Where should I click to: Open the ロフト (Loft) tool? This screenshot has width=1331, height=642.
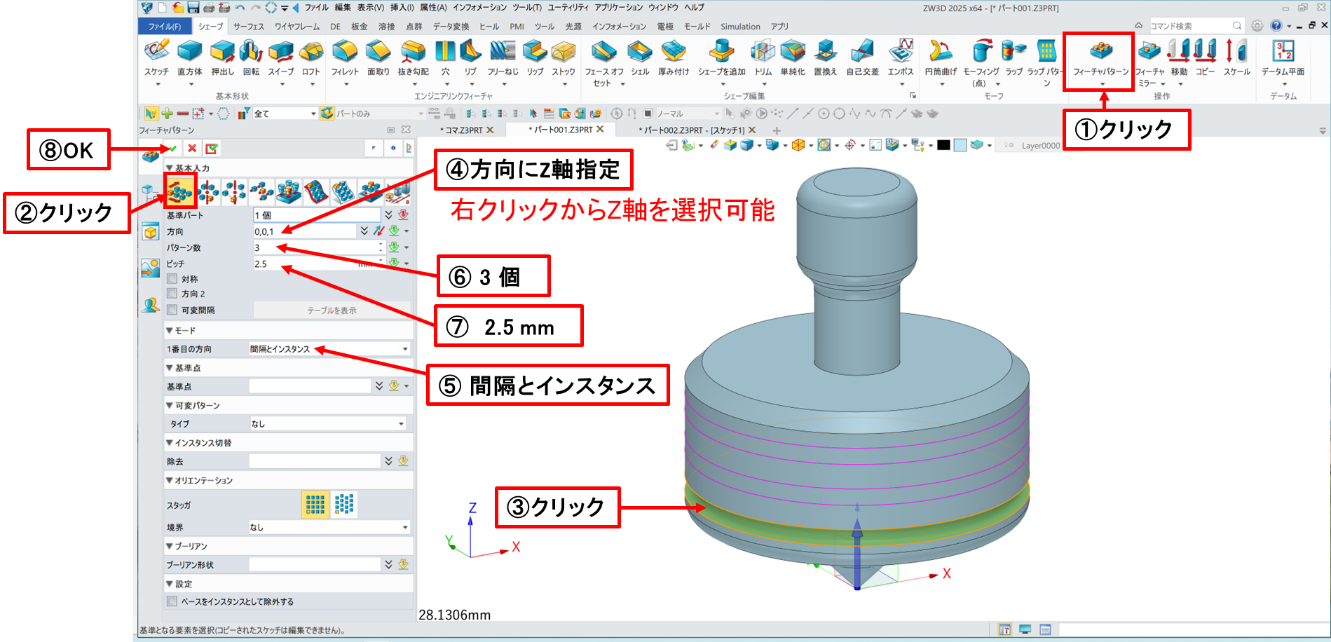click(x=311, y=50)
